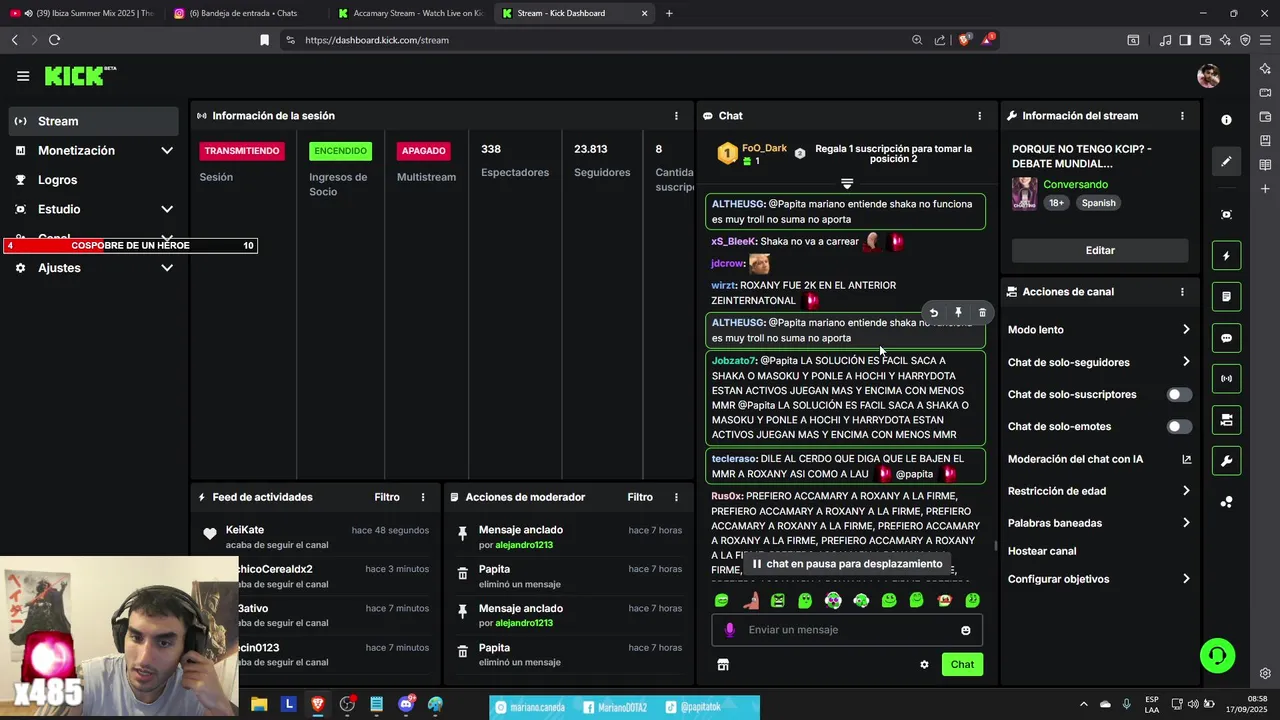The width and height of the screenshot is (1280, 720).
Task: Switch to the Ibiza Summer Mix 2025 tab
Action: coord(82,13)
